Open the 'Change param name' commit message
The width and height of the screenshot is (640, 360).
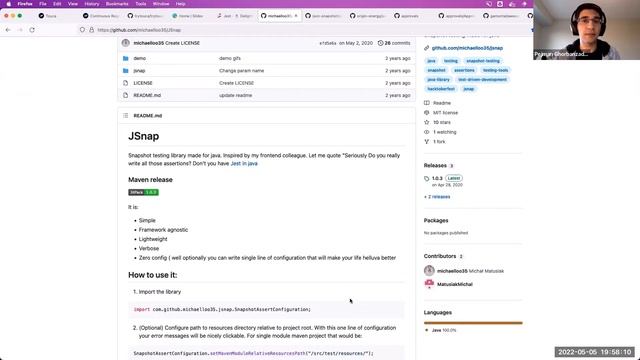pos(242,71)
